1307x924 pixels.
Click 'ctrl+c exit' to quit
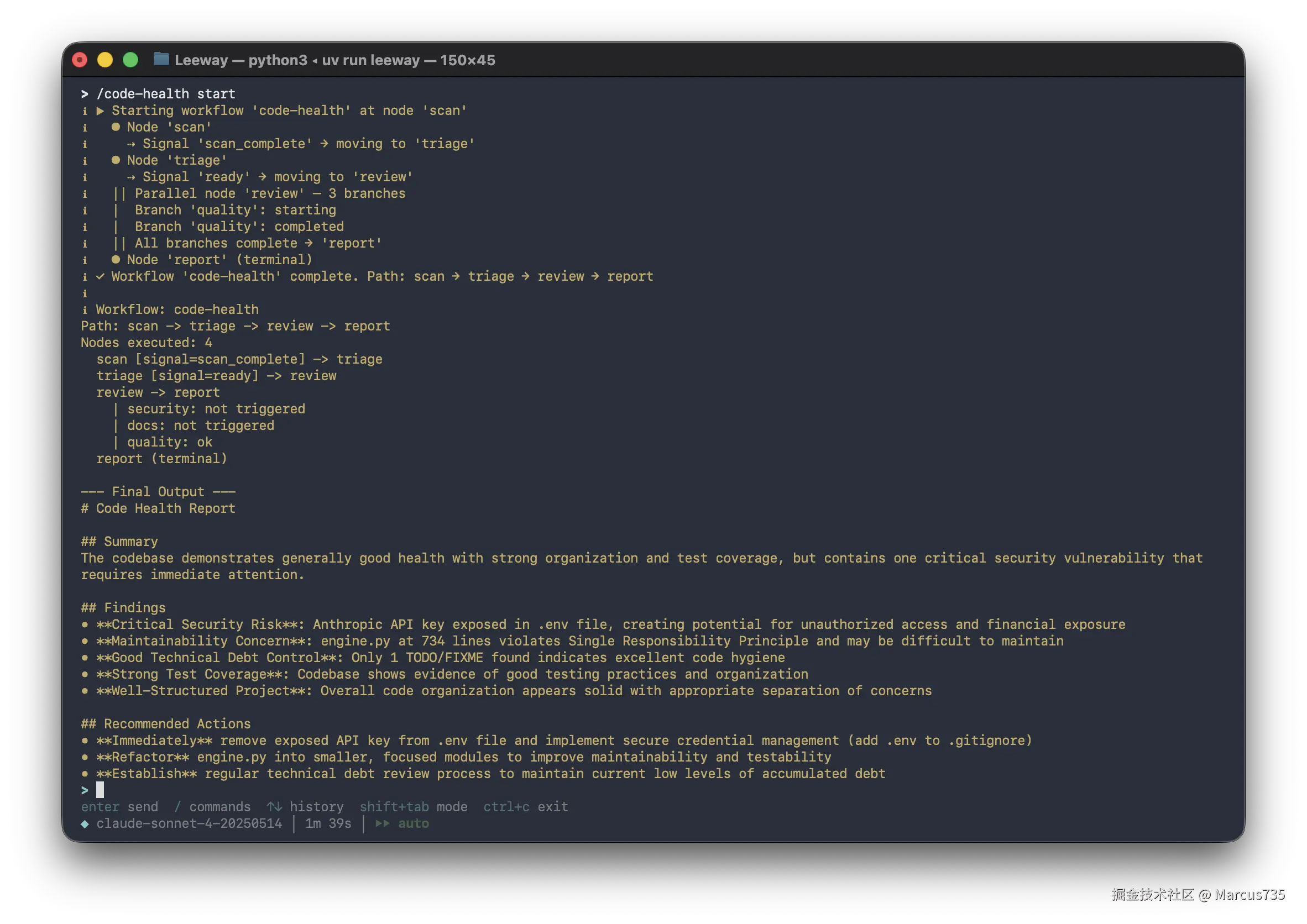pyautogui.click(x=525, y=806)
